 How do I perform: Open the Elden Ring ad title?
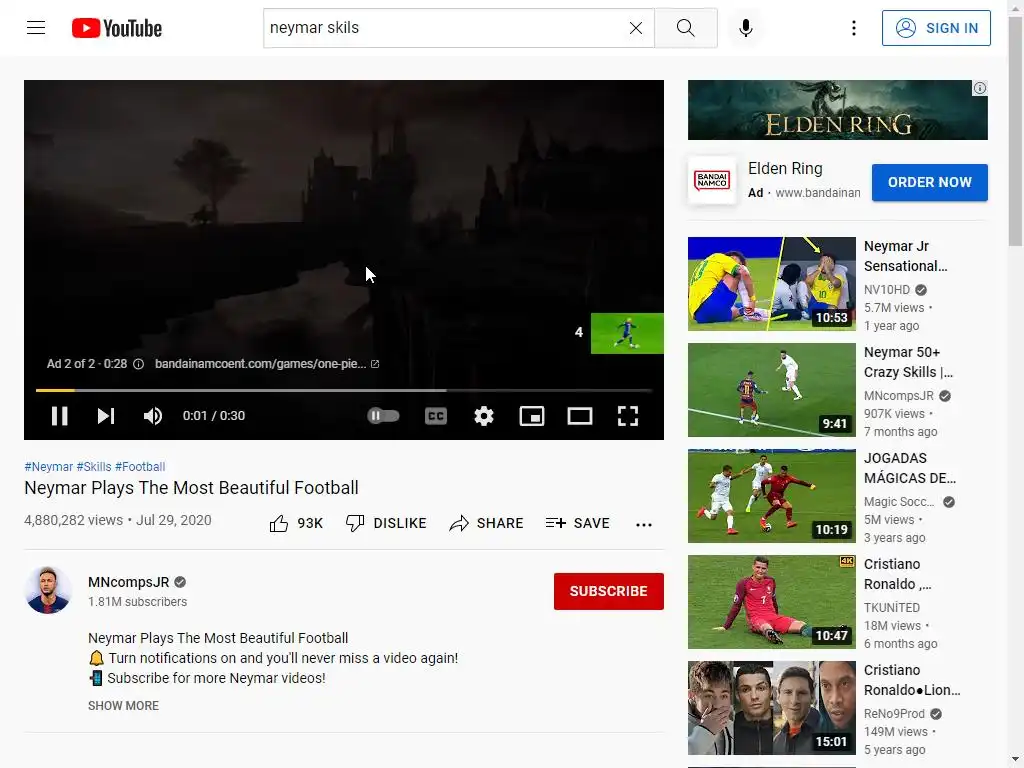click(785, 168)
